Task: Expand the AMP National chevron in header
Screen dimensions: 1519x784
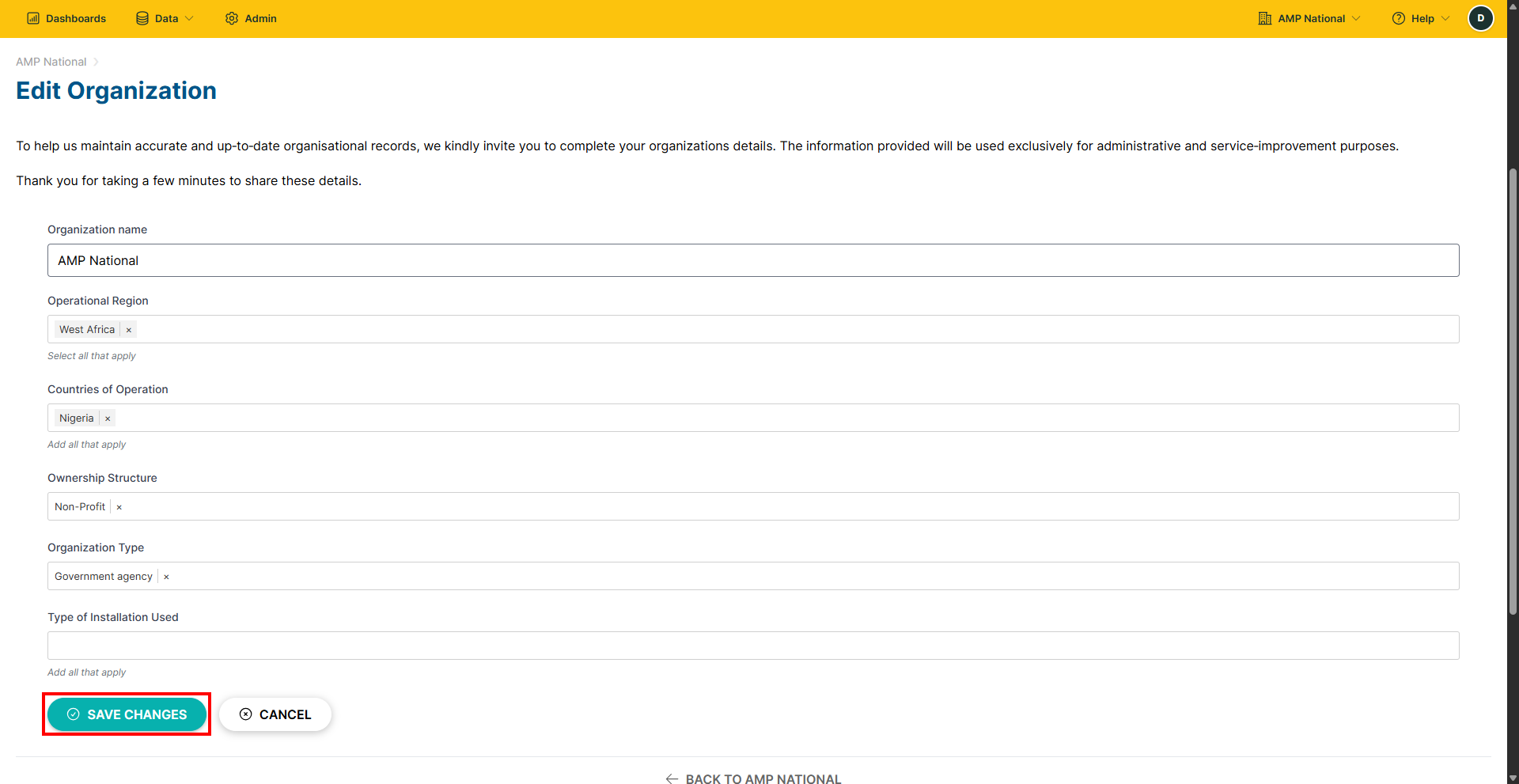Action: [x=1356, y=18]
